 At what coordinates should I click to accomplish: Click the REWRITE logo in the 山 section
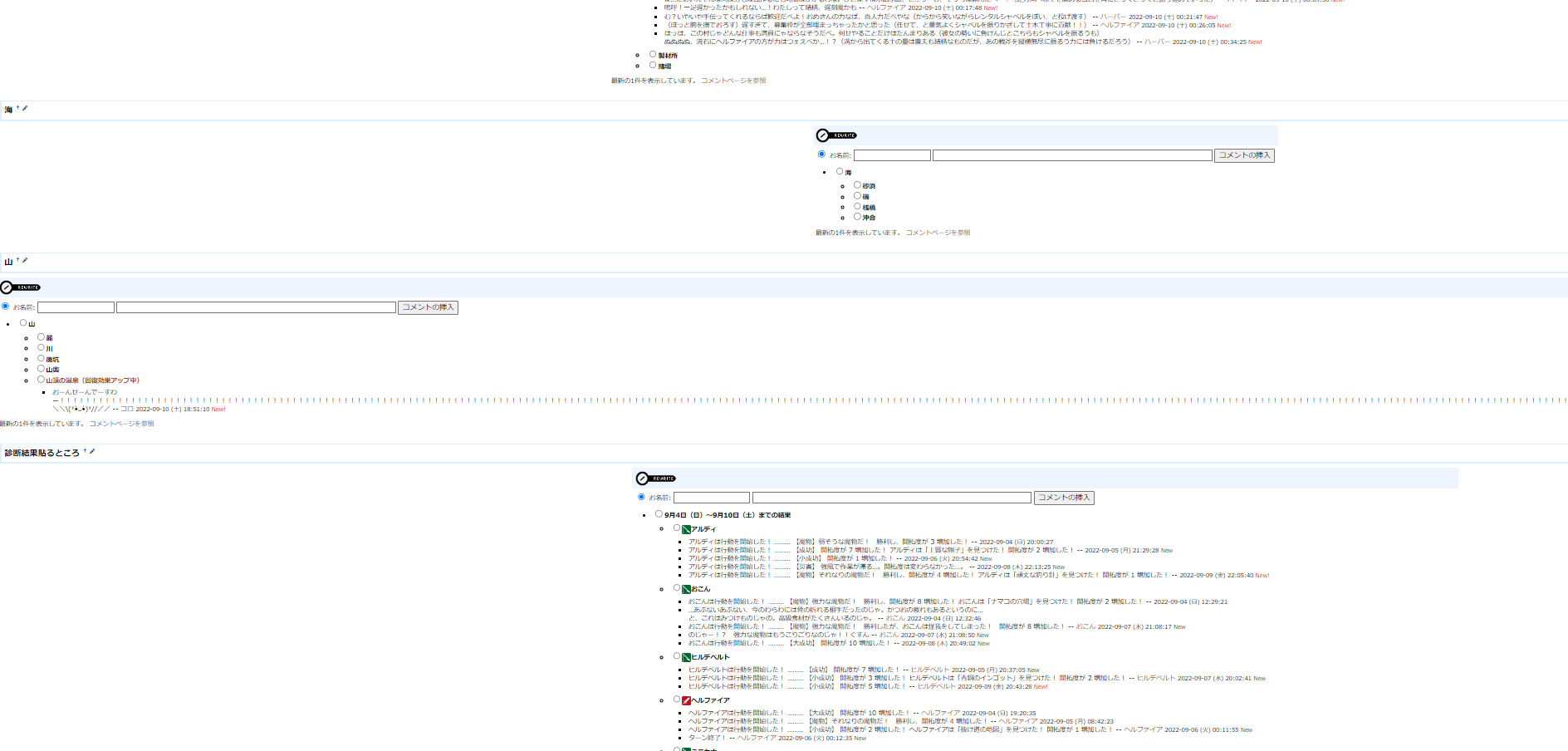21,287
